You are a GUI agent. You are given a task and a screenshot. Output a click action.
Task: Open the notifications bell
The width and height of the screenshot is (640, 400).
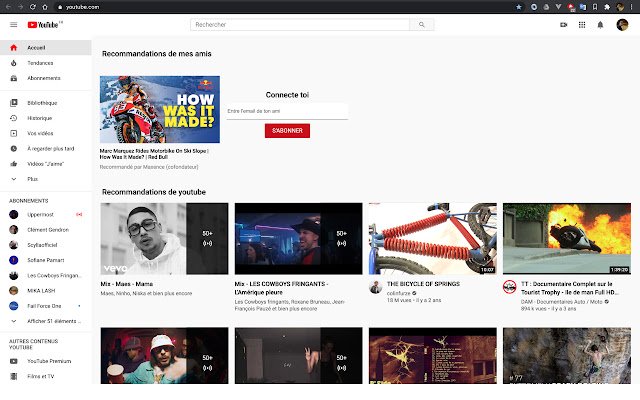pyautogui.click(x=600, y=25)
